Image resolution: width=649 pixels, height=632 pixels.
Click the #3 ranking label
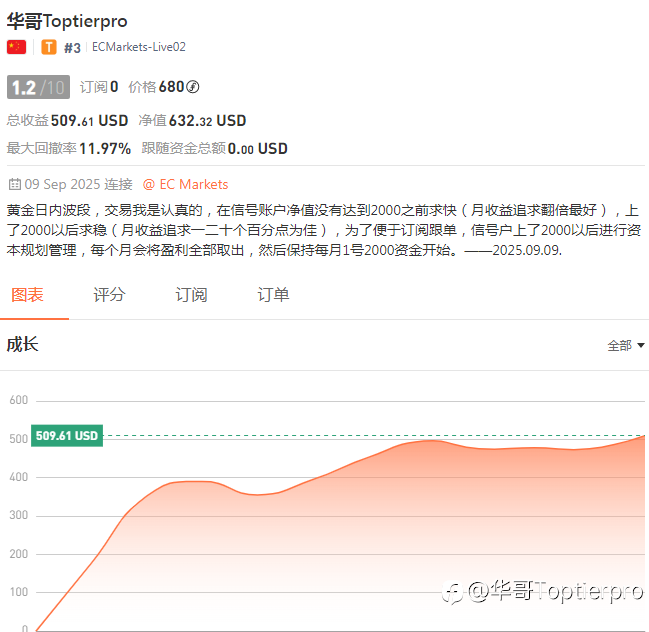click(72, 48)
